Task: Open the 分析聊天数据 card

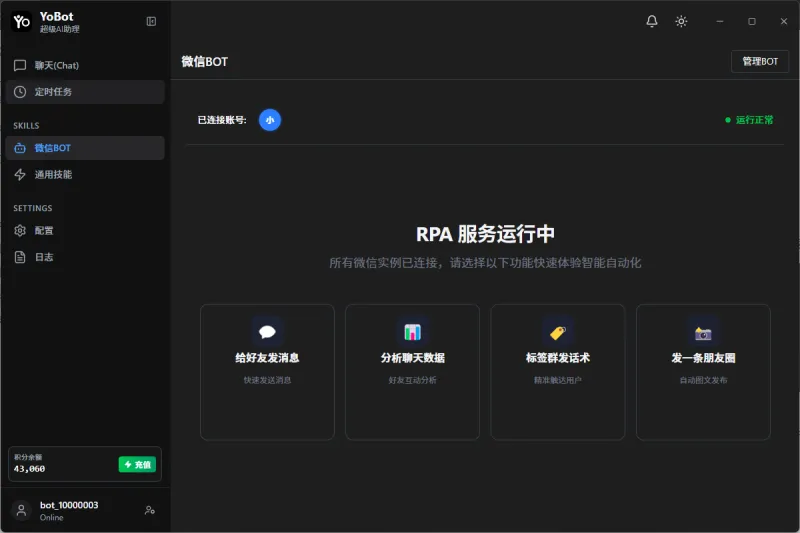Action: (412, 372)
